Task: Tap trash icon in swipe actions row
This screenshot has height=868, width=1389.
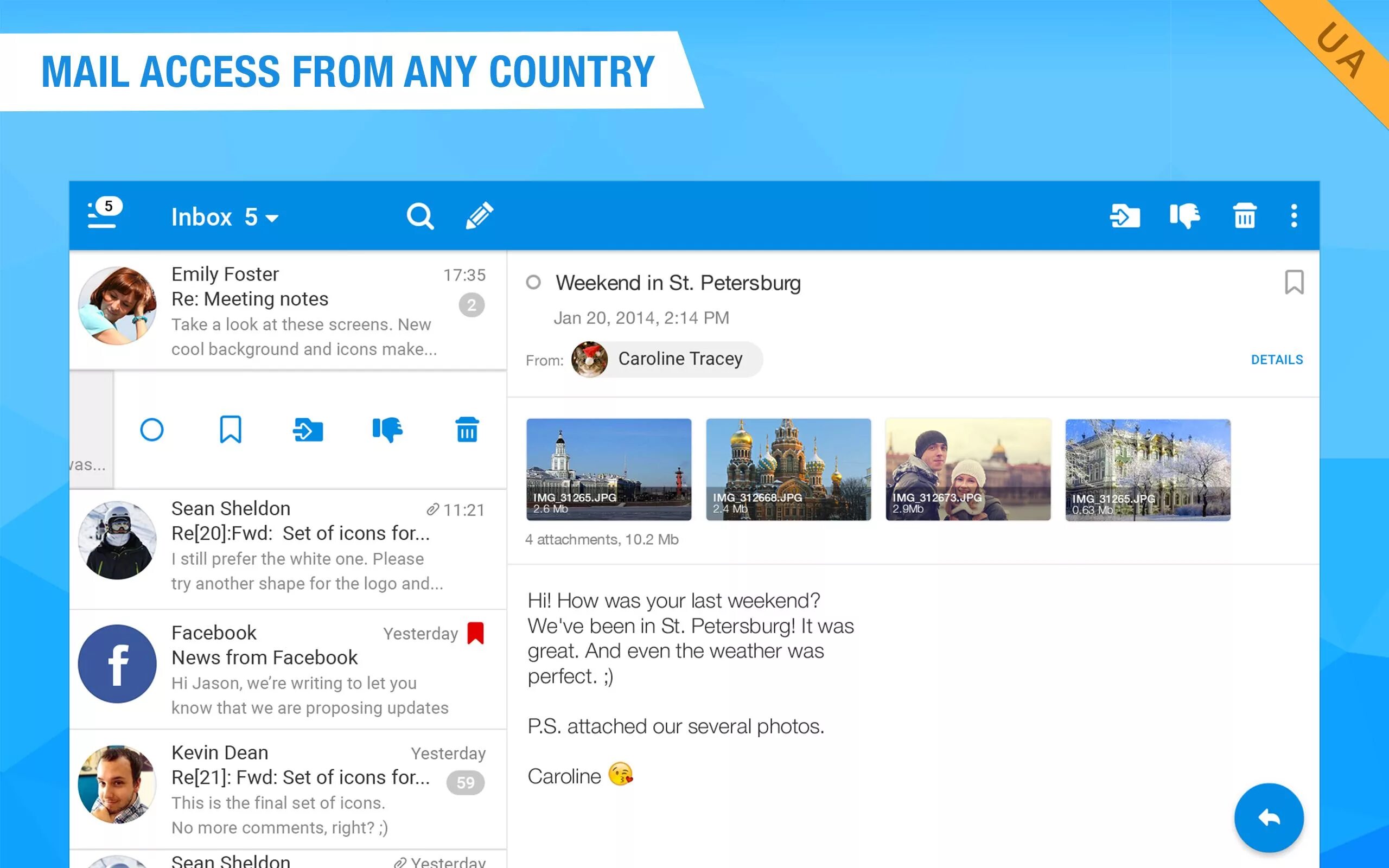Action: [467, 430]
